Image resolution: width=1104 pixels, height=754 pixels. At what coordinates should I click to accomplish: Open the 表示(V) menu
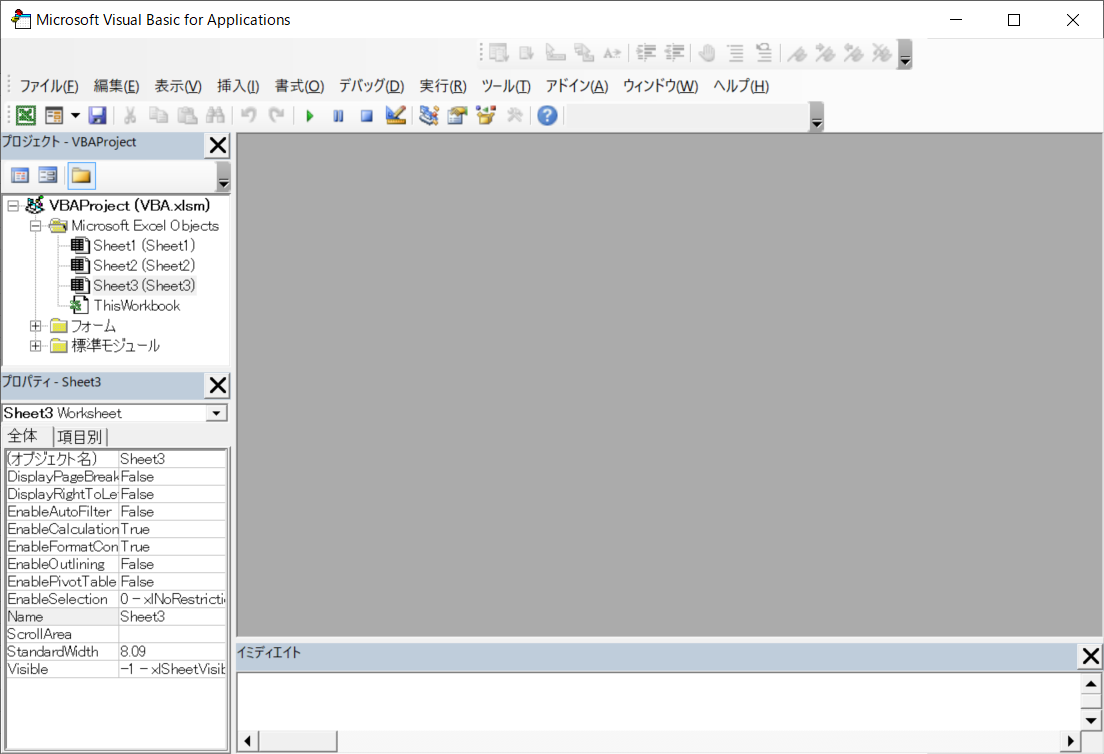pos(178,86)
